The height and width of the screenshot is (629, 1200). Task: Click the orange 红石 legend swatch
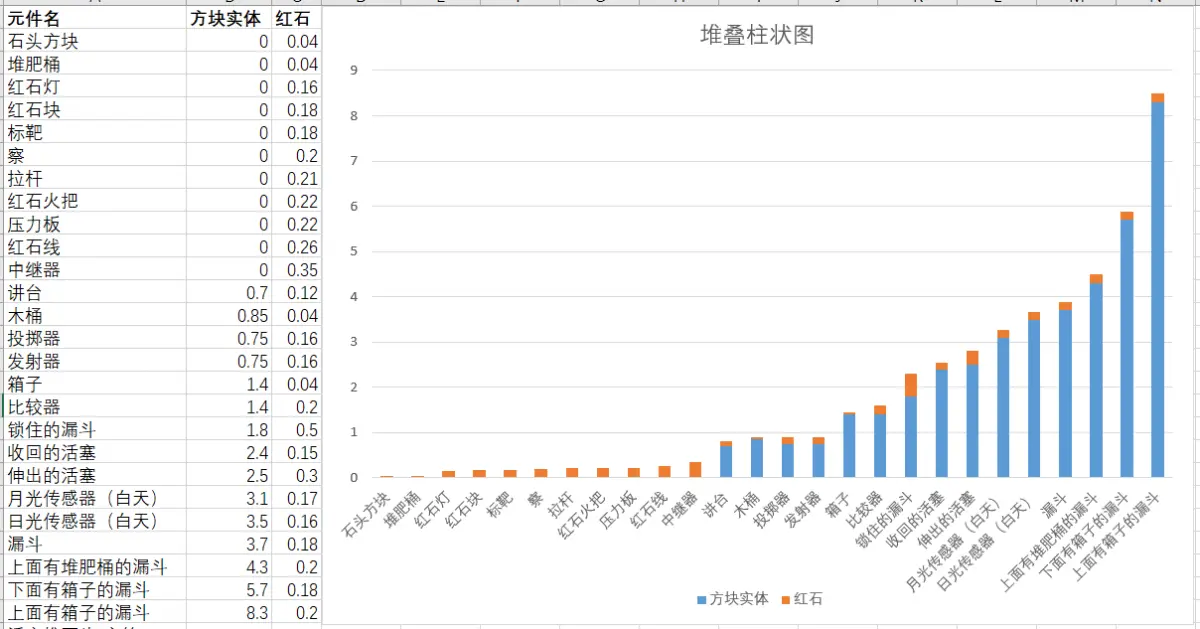pyautogui.click(x=785, y=599)
